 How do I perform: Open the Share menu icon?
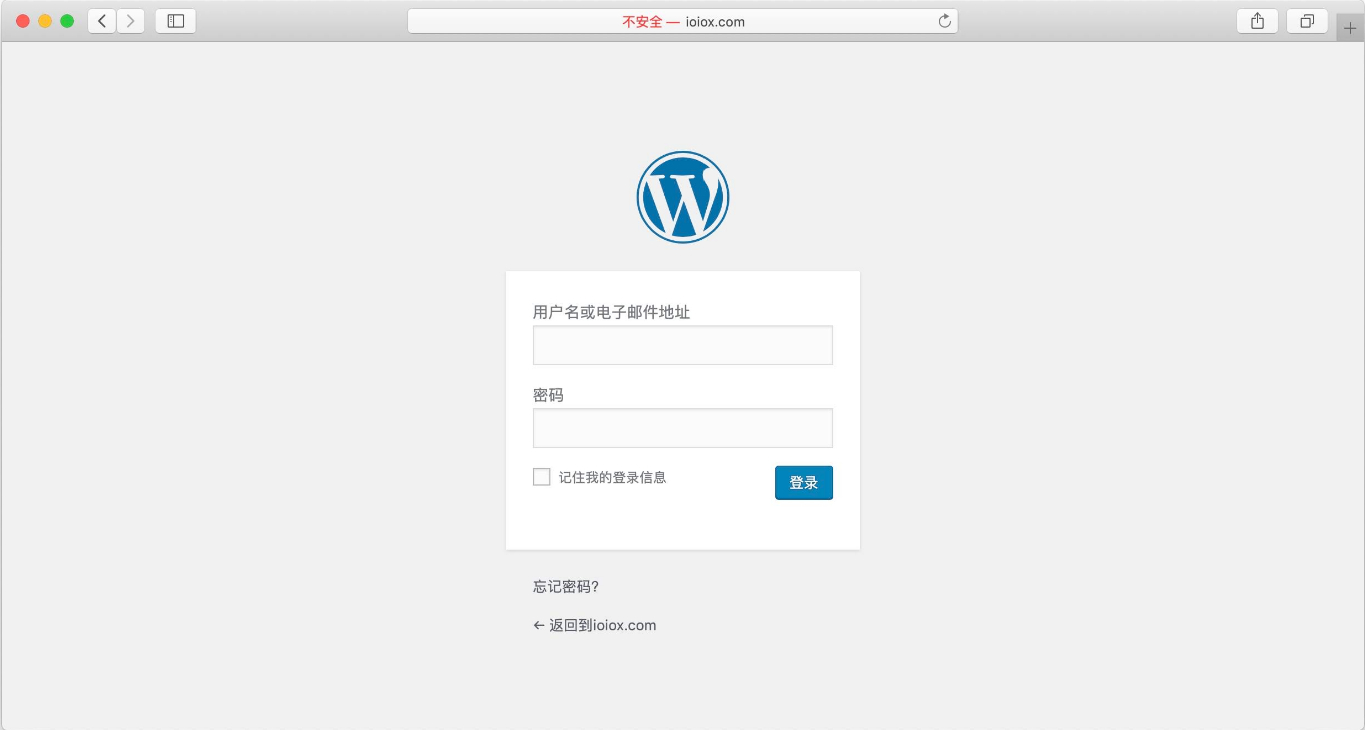point(1258,21)
